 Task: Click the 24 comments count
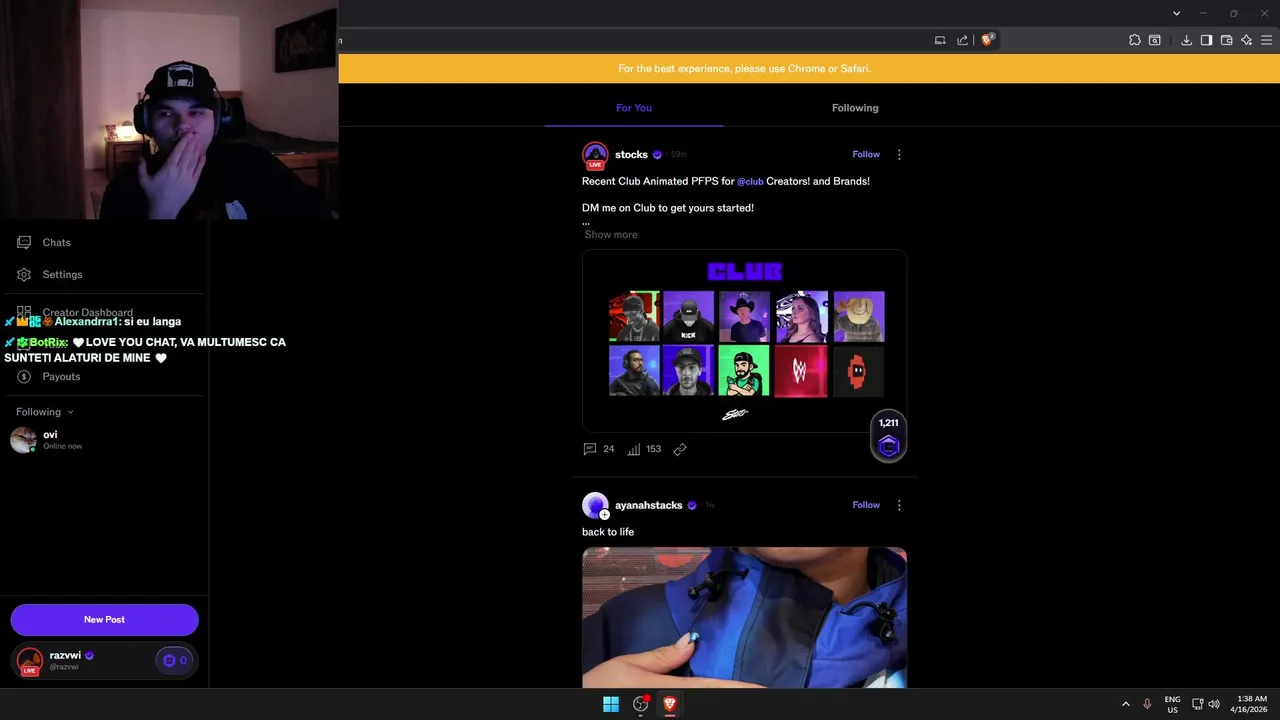[608, 449]
